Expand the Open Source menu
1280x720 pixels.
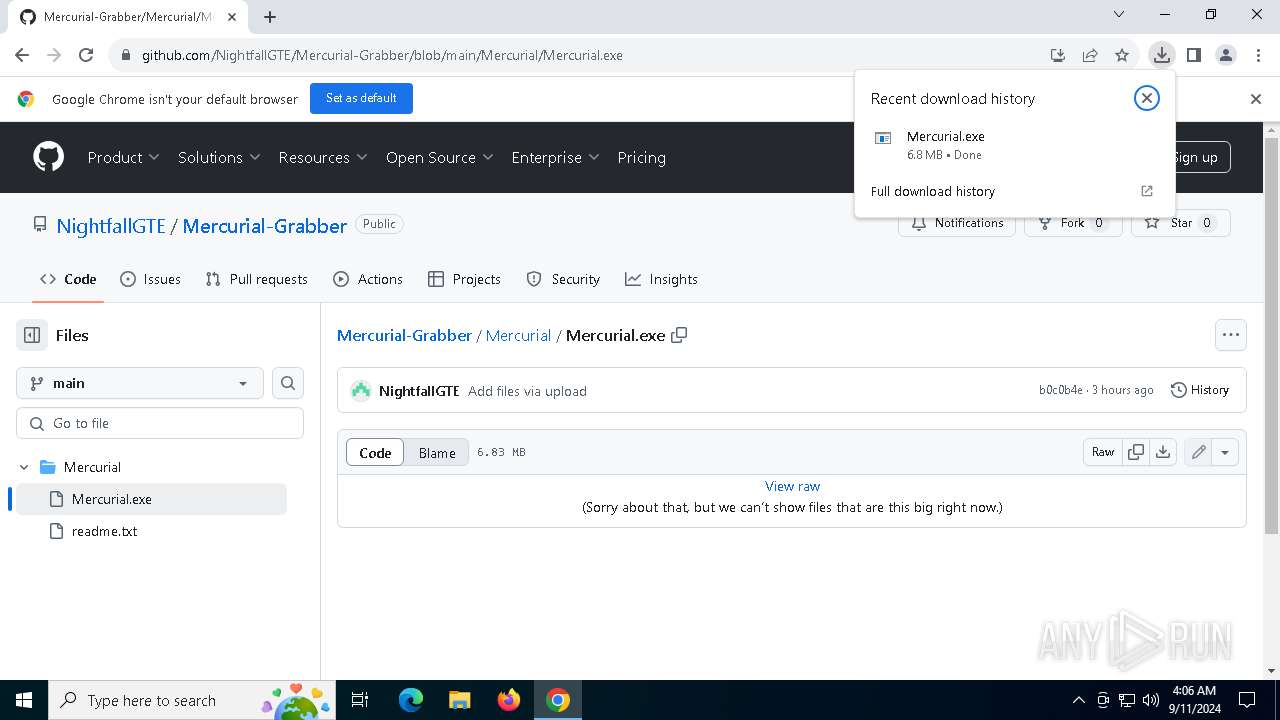pos(440,157)
